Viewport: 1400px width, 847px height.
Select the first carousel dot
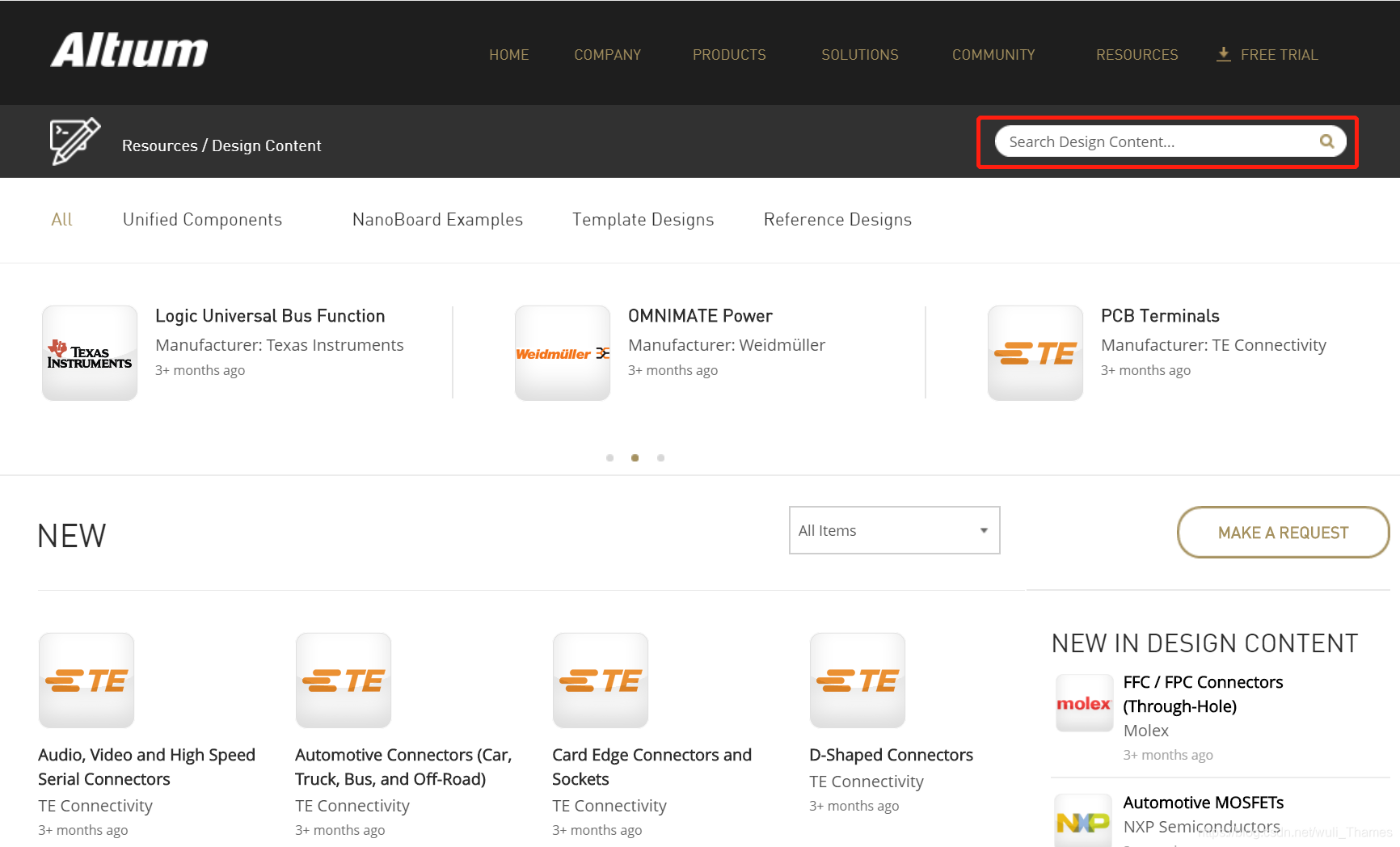click(610, 458)
